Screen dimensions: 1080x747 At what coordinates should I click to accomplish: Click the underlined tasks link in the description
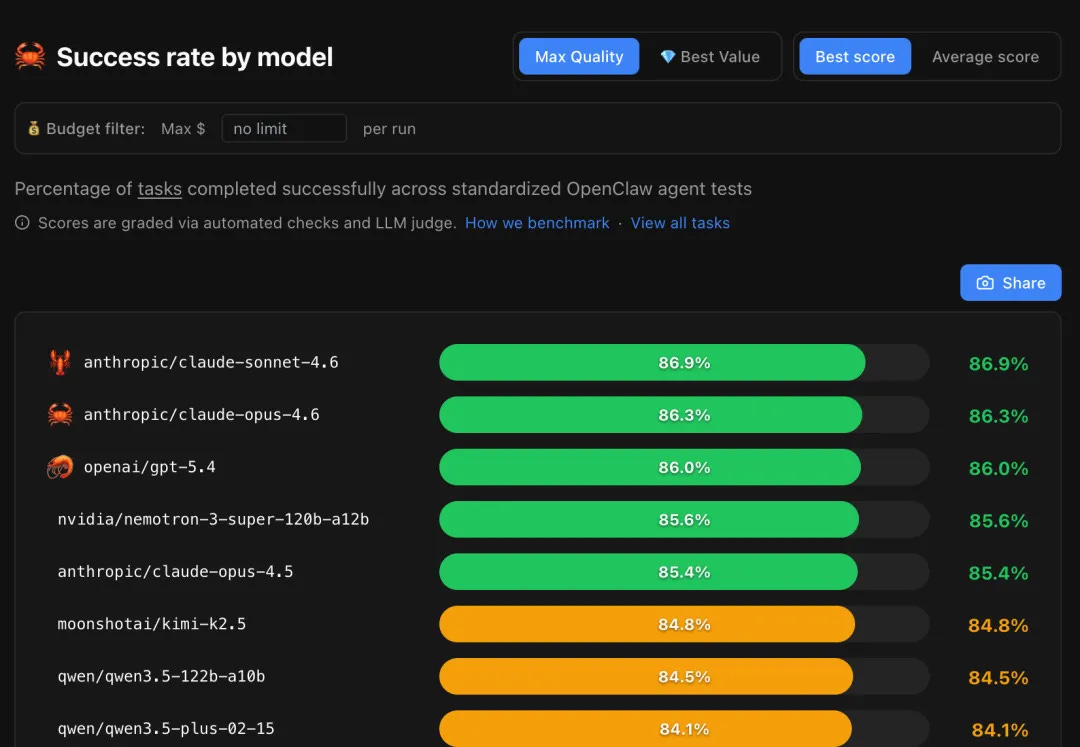(x=159, y=189)
